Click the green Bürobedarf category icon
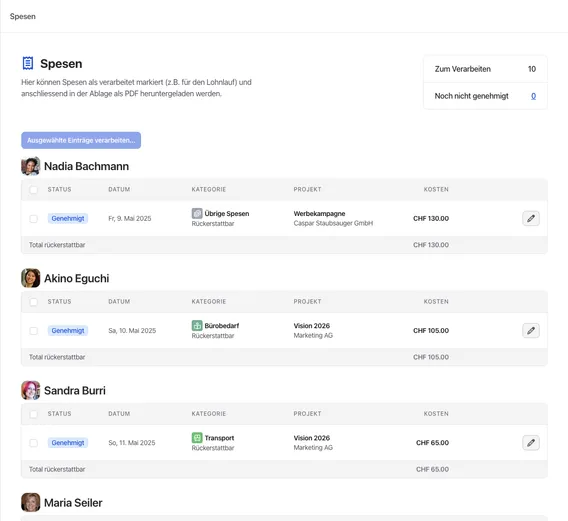Image resolution: width=568 pixels, height=521 pixels. [197, 325]
